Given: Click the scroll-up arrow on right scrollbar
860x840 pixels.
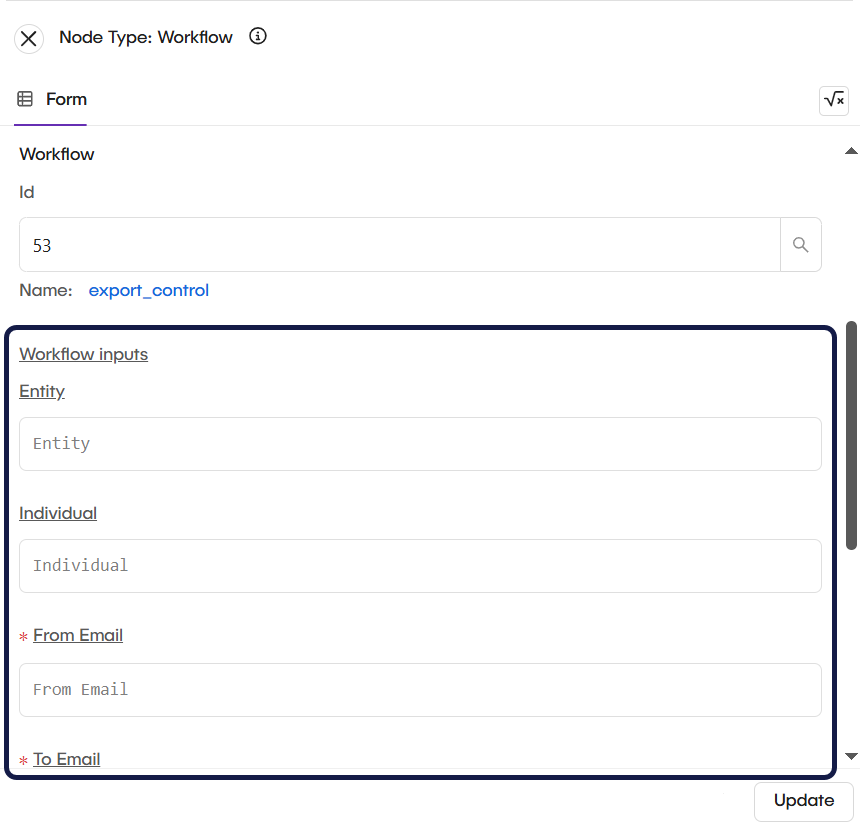Looking at the screenshot, I should pos(851,151).
